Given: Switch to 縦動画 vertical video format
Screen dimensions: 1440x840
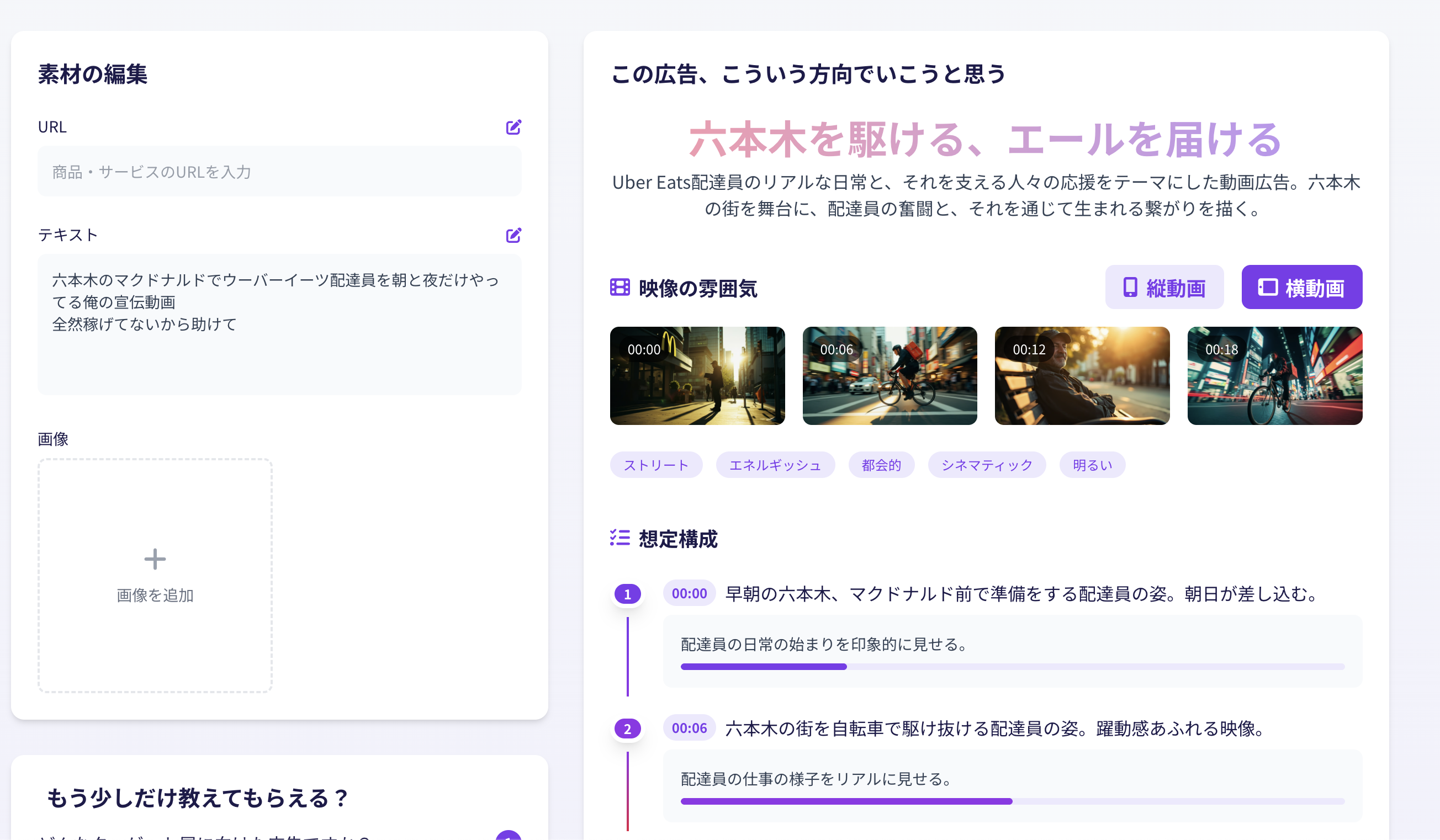Looking at the screenshot, I should pos(1164,287).
